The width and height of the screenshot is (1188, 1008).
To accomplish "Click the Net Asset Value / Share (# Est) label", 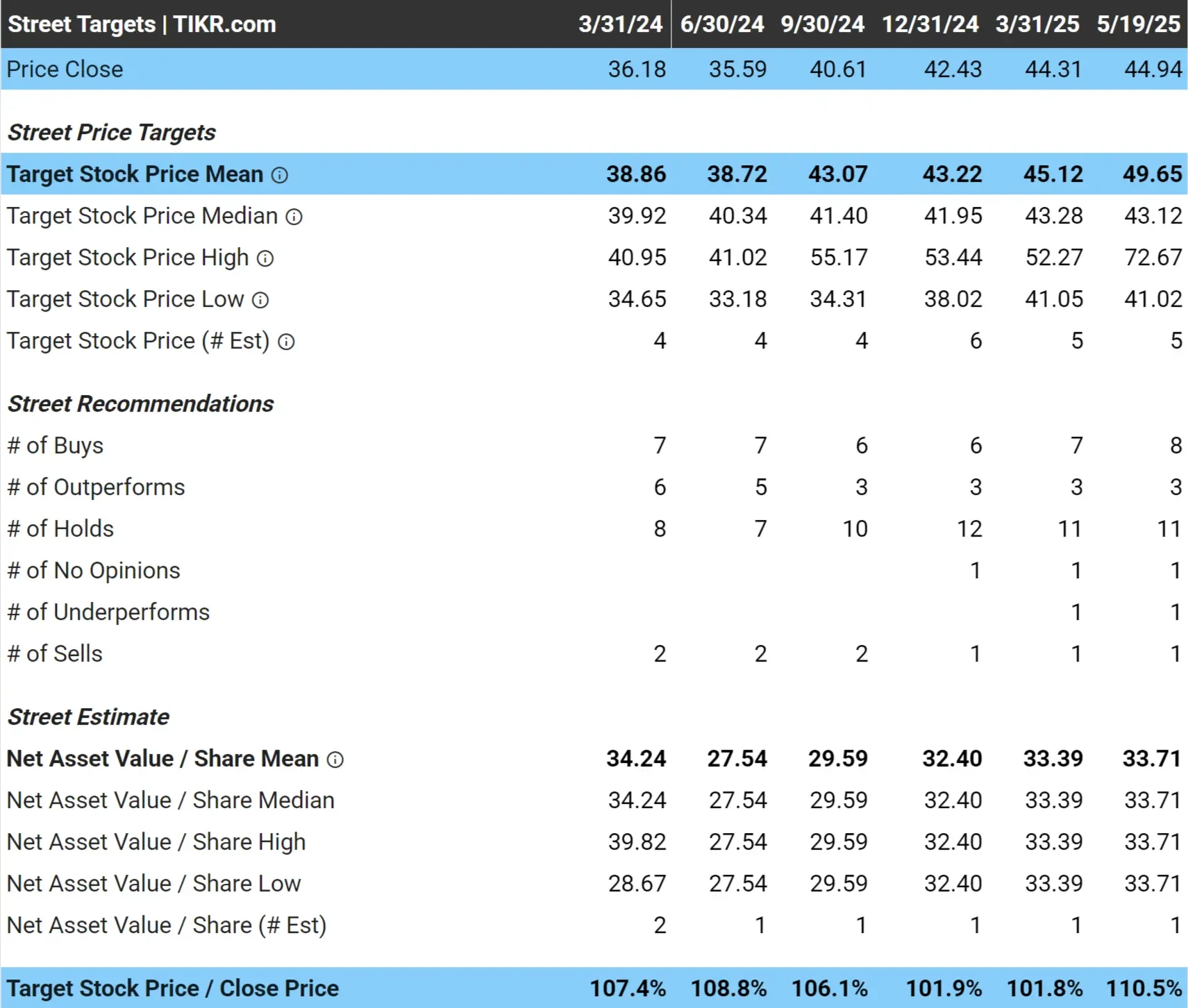I will coord(167,925).
